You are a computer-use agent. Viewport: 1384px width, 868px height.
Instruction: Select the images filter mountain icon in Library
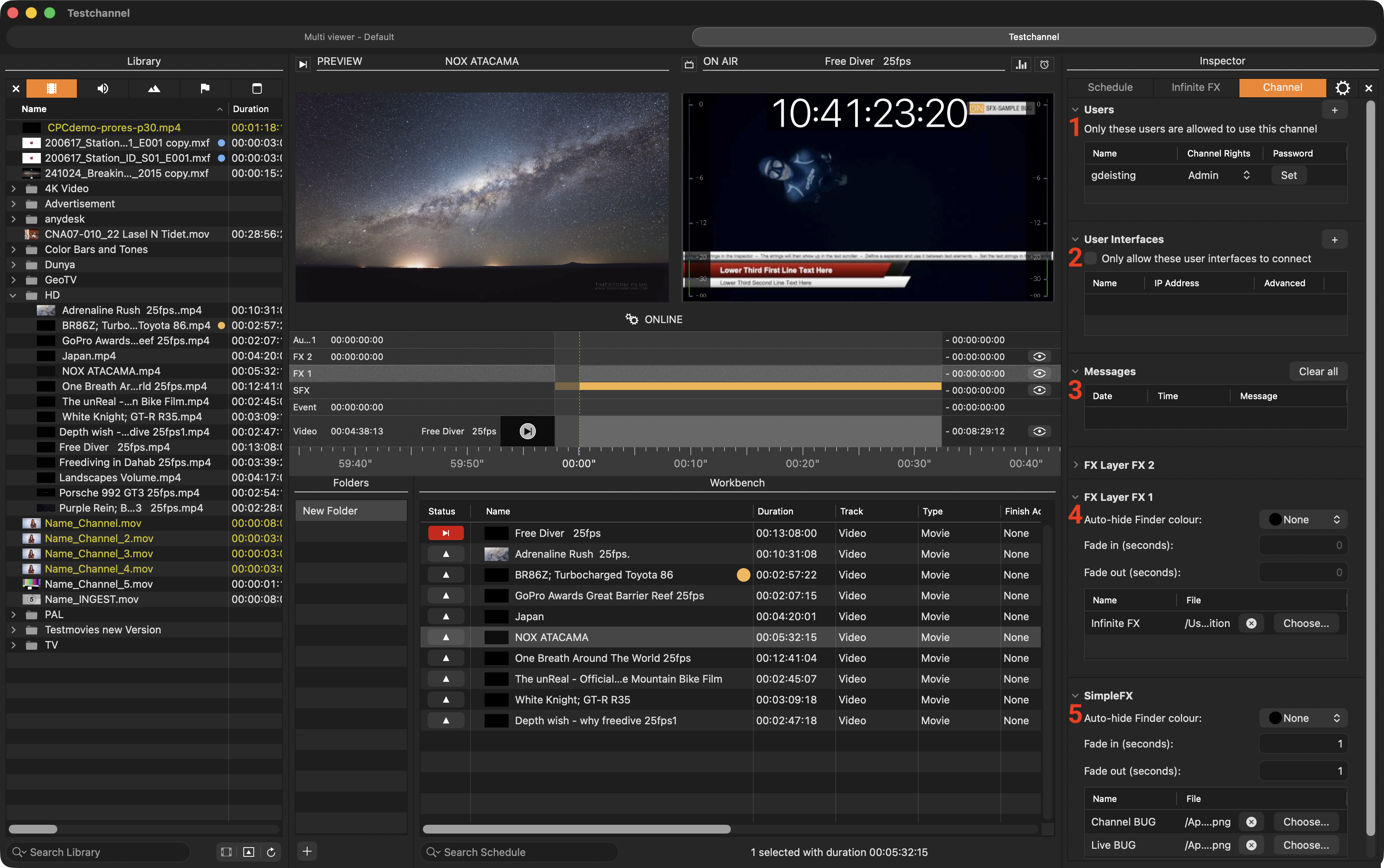[x=154, y=88]
